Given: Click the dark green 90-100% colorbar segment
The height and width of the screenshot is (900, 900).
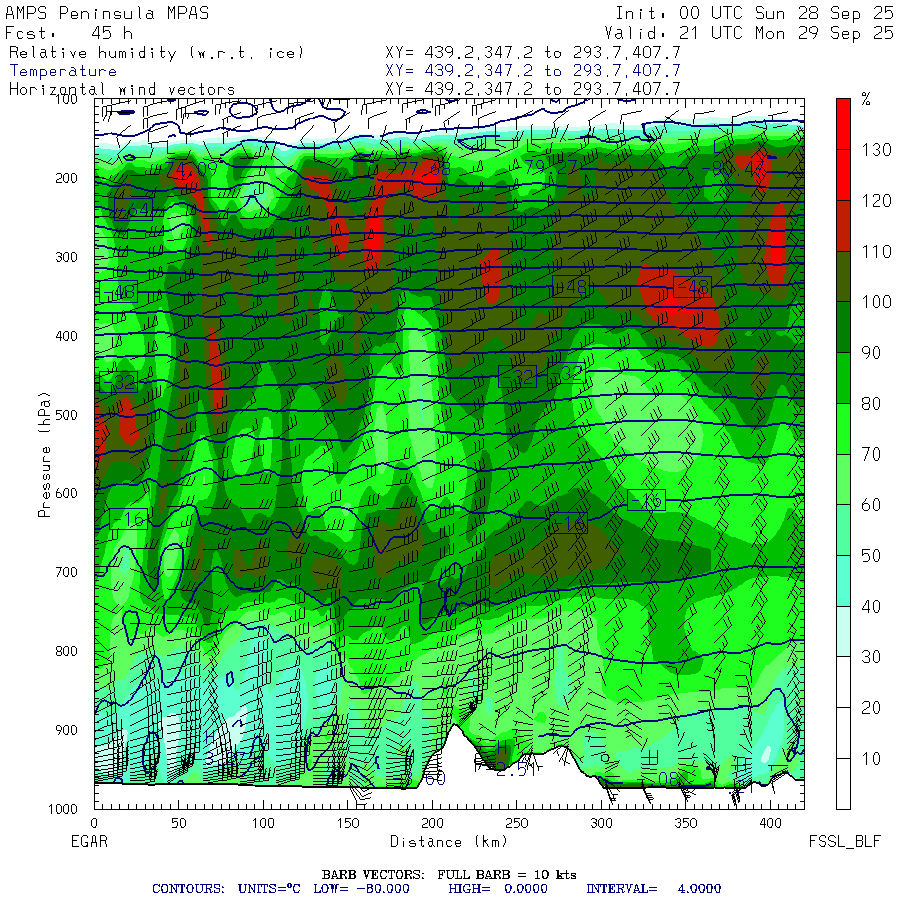Looking at the screenshot, I should 843,327.
